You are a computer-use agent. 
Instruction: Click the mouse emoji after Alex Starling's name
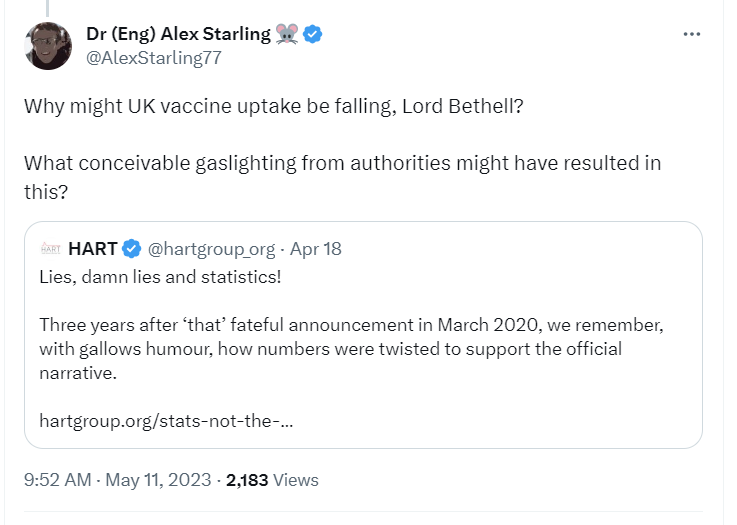click(x=287, y=34)
